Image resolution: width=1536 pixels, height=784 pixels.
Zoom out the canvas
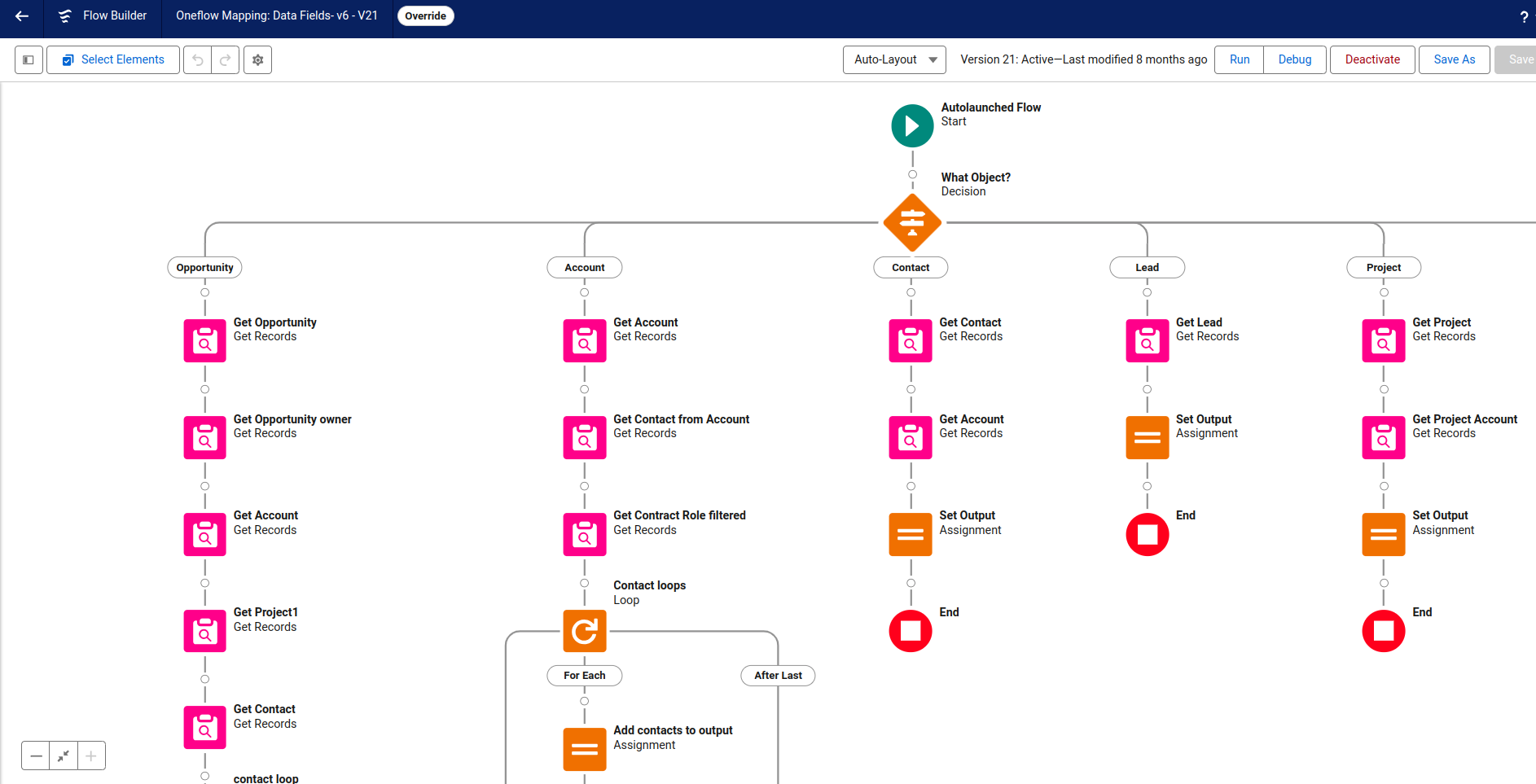(36, 756)
